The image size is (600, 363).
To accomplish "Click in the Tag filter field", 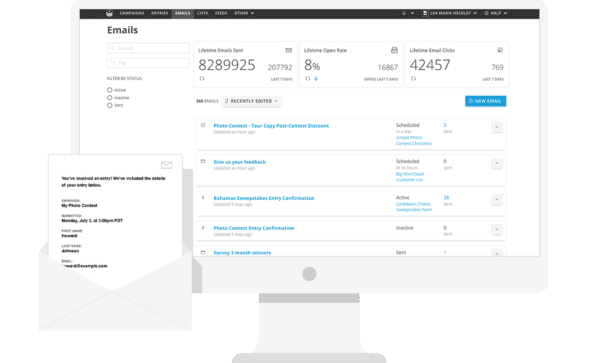I will click(x=148, y=63).
